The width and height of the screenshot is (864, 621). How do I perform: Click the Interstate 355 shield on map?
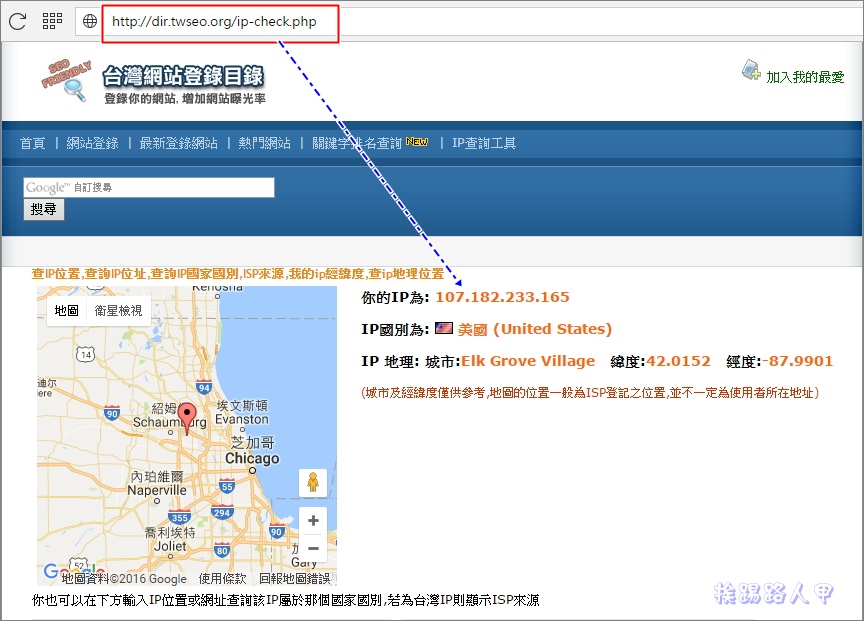click(180, 517)
